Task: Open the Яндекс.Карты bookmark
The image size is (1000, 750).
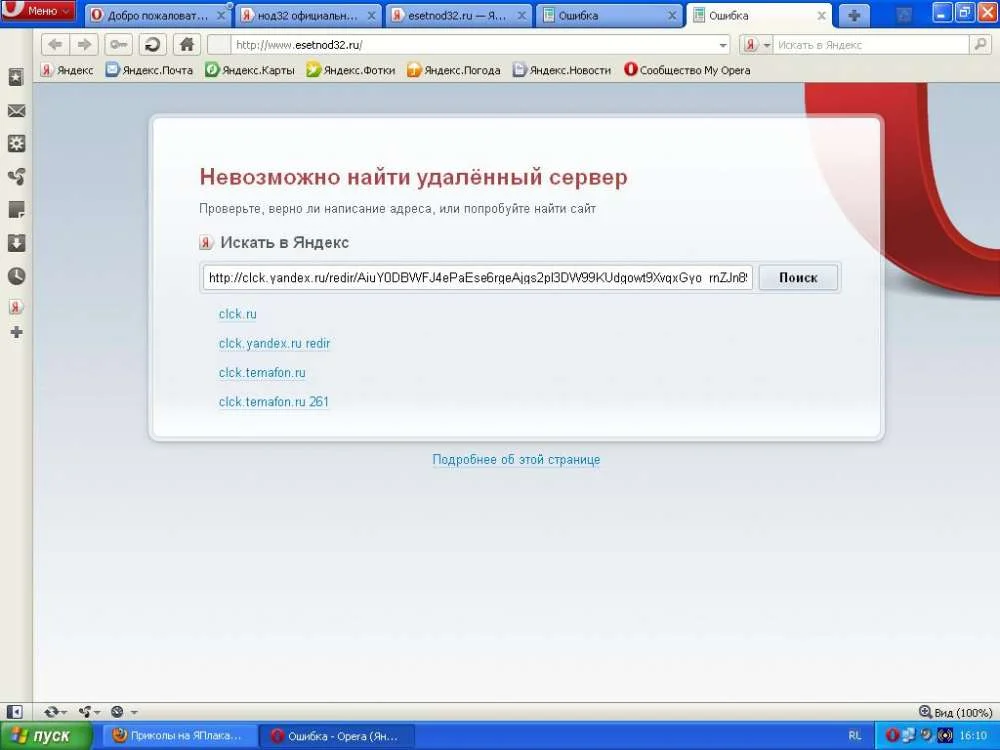Action: point(250,70)
